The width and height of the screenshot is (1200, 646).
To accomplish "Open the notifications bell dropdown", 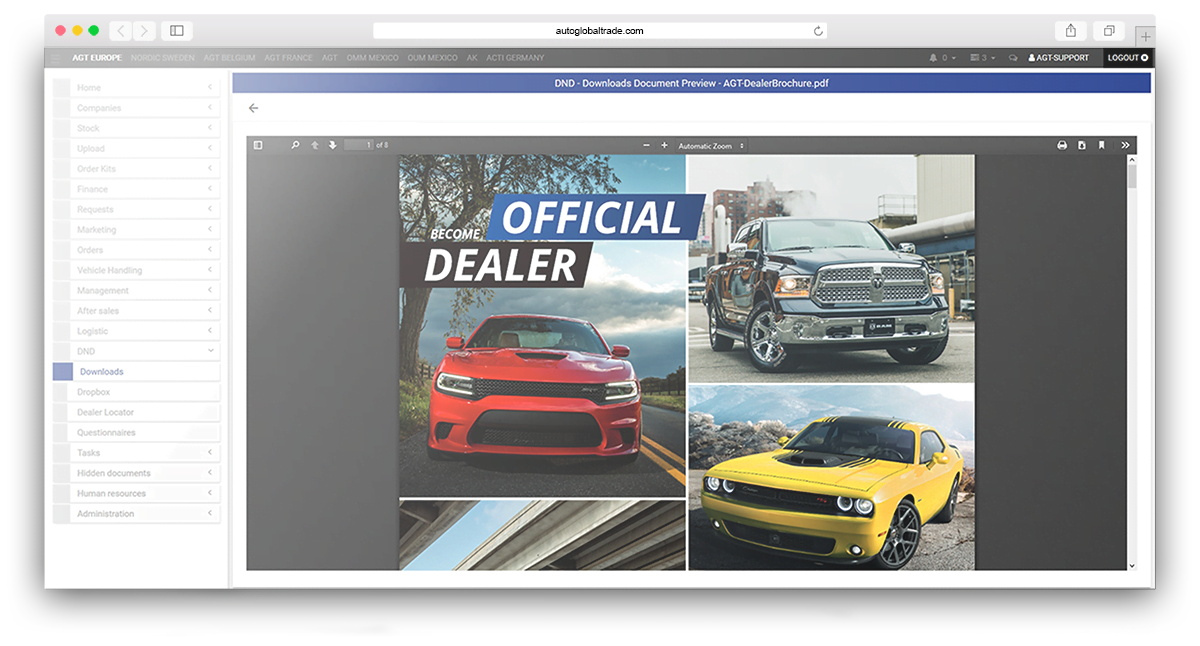I will (942, 58).
